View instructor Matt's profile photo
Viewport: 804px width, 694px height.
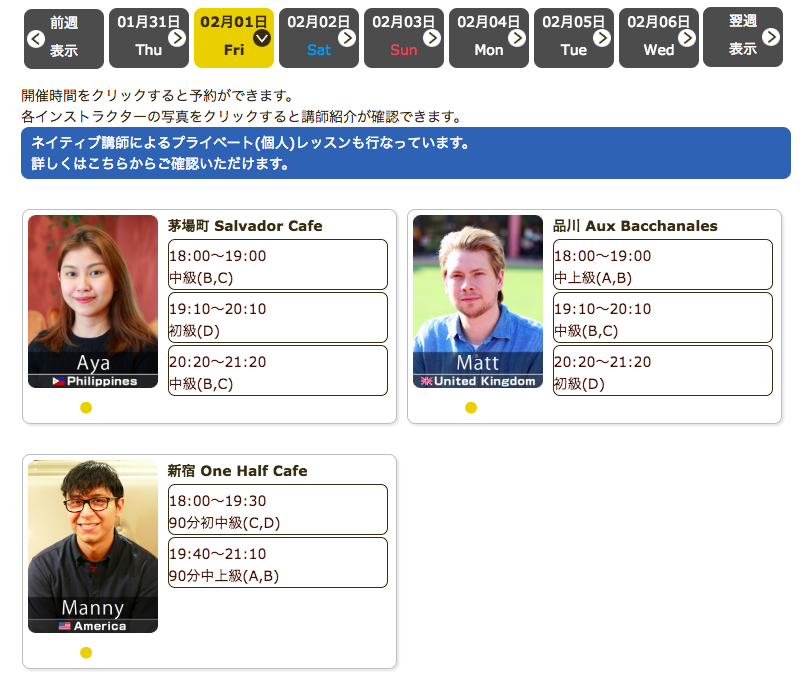(x=478, y=301)
